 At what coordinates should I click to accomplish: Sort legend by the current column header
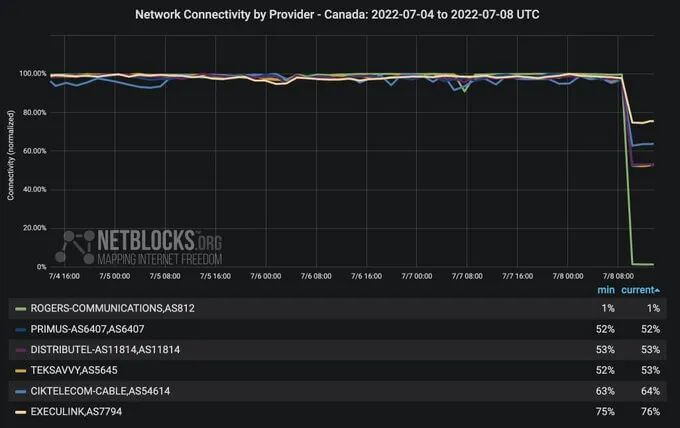point(638,290)
